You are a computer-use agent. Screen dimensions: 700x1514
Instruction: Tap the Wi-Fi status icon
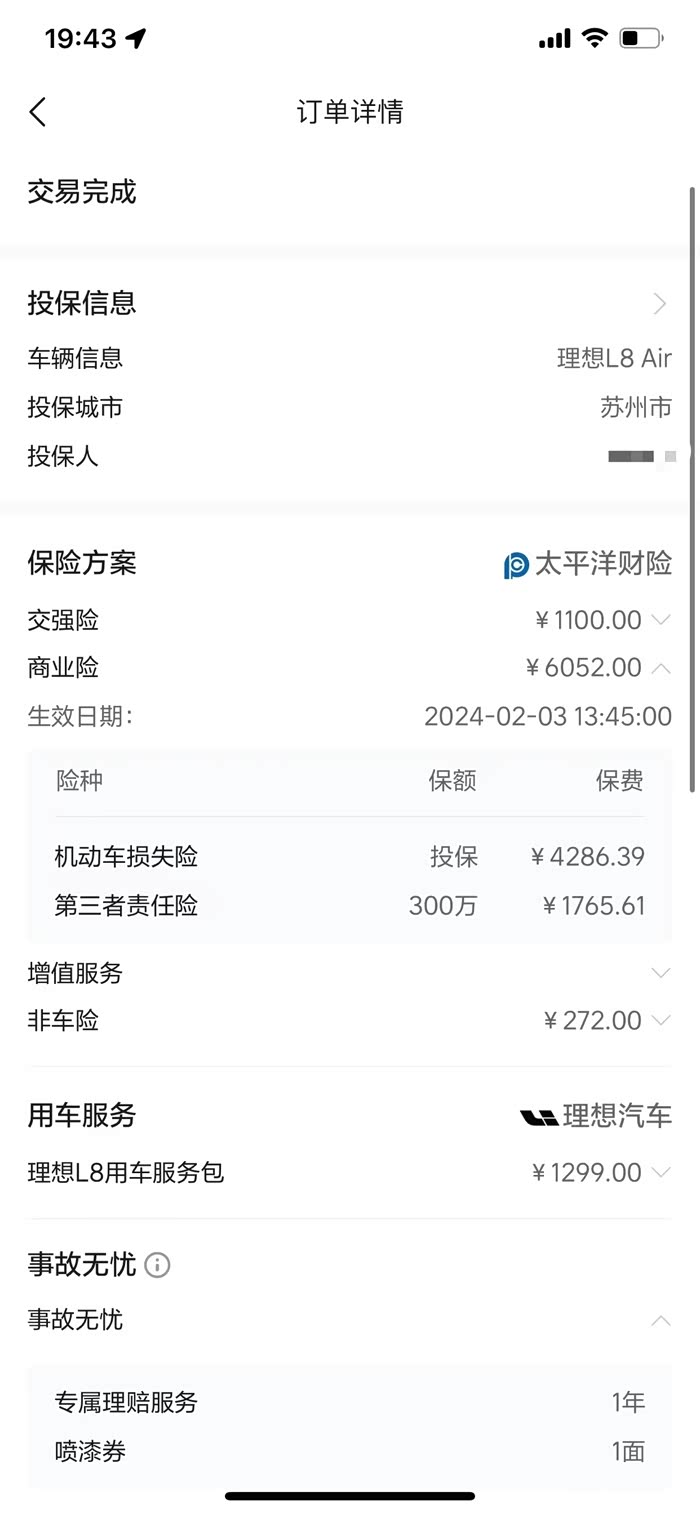595,39
